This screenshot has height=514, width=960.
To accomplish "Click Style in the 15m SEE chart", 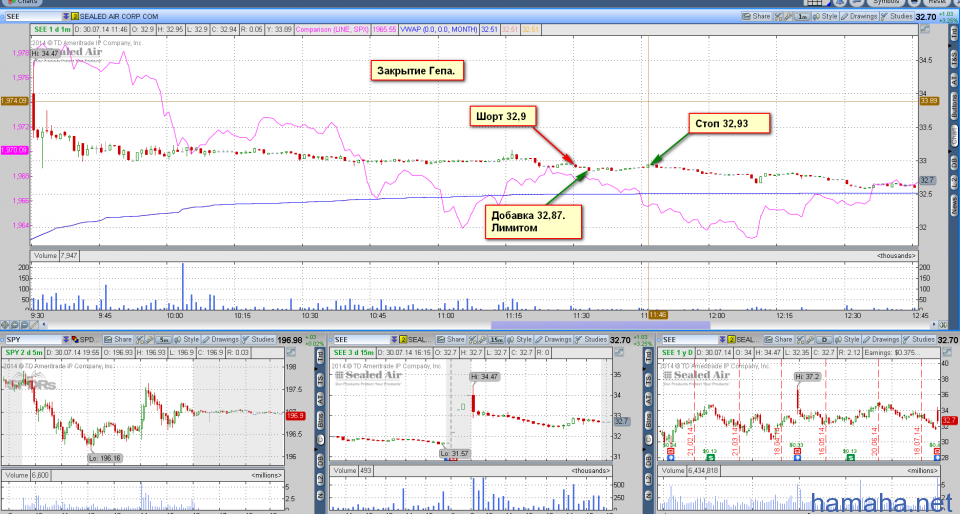I will pos(519,340).
